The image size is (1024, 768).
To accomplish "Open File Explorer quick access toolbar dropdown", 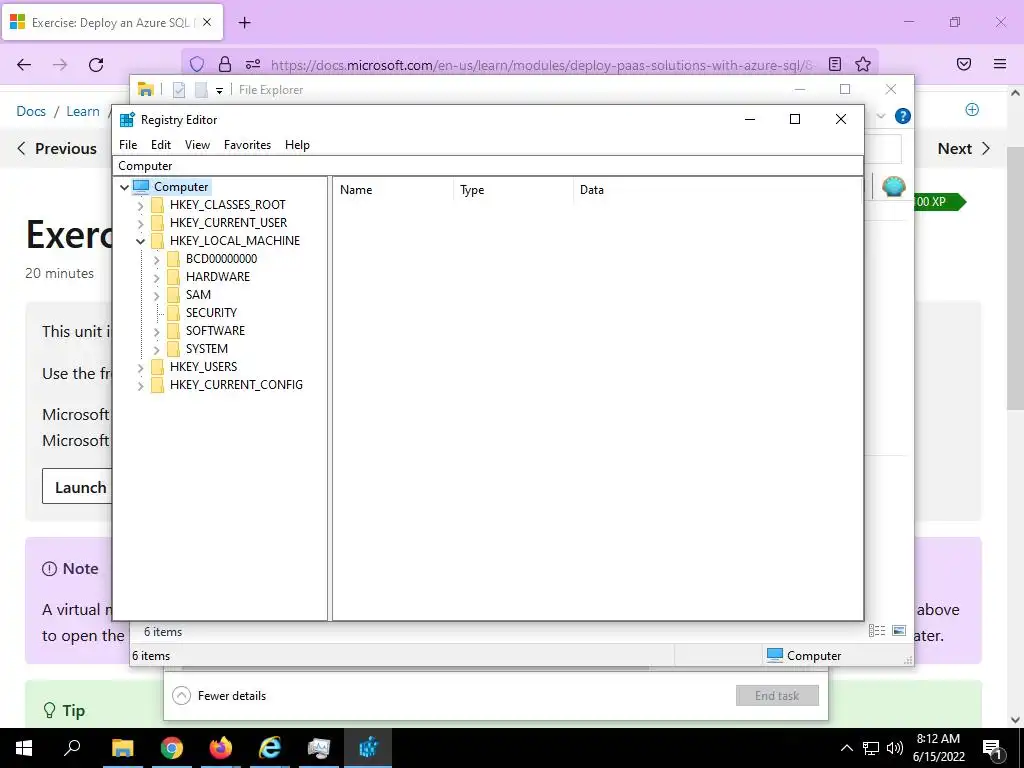I will pos(219,91).
